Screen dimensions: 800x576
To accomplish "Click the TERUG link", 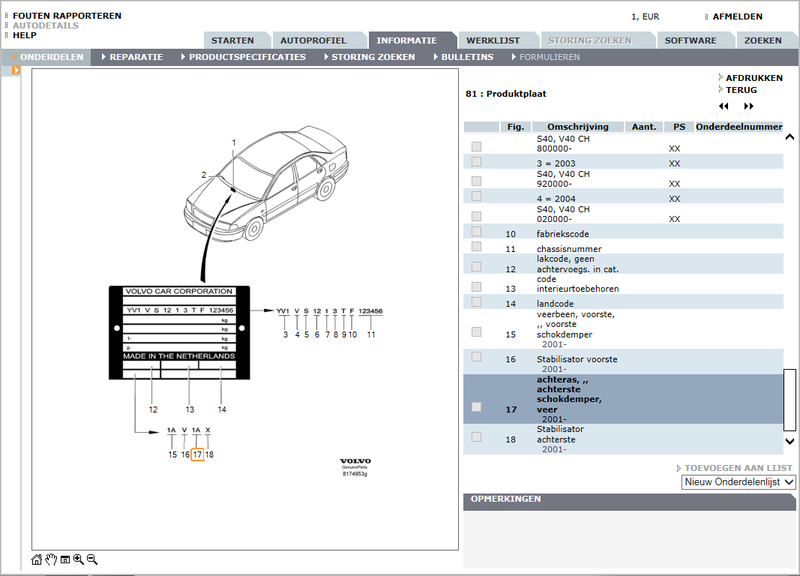I will (x=741, y=90).
